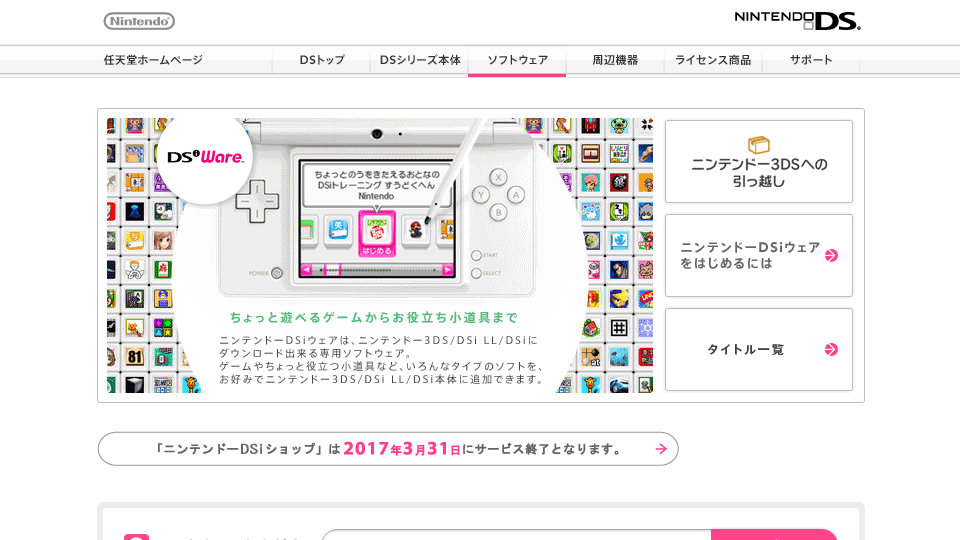Viewport: 960px width, 540px height.
Task: Click the pink arrow beside タイトル一覧
Action: click(x=831, y=350)
